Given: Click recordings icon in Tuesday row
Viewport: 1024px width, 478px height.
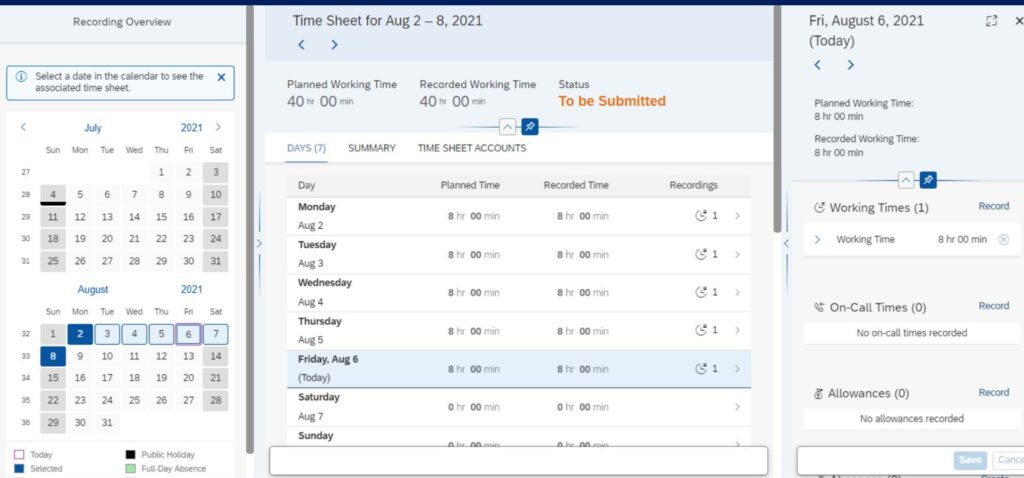Looking at the screenshot, I should 702,254.
